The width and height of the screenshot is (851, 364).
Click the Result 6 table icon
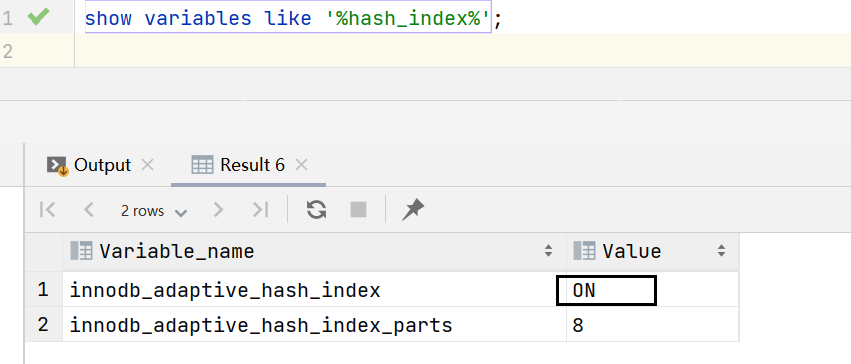pyautogui.click(x=202, y=165)
